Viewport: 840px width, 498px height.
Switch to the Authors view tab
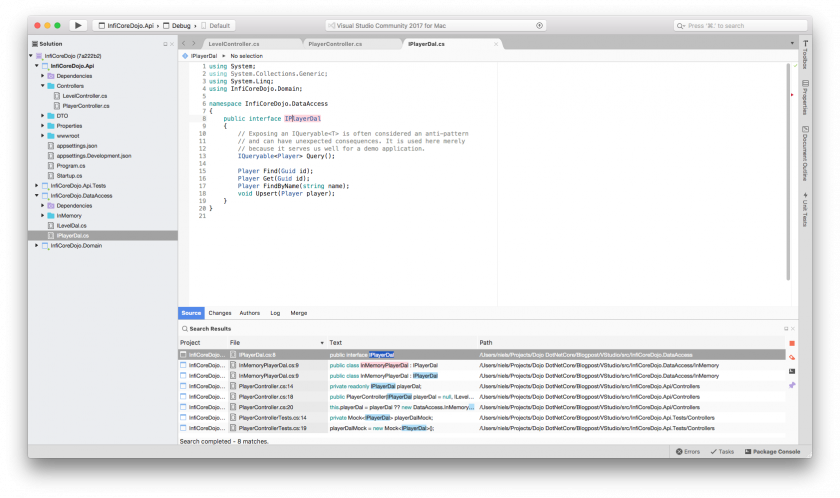click(249, 313)
